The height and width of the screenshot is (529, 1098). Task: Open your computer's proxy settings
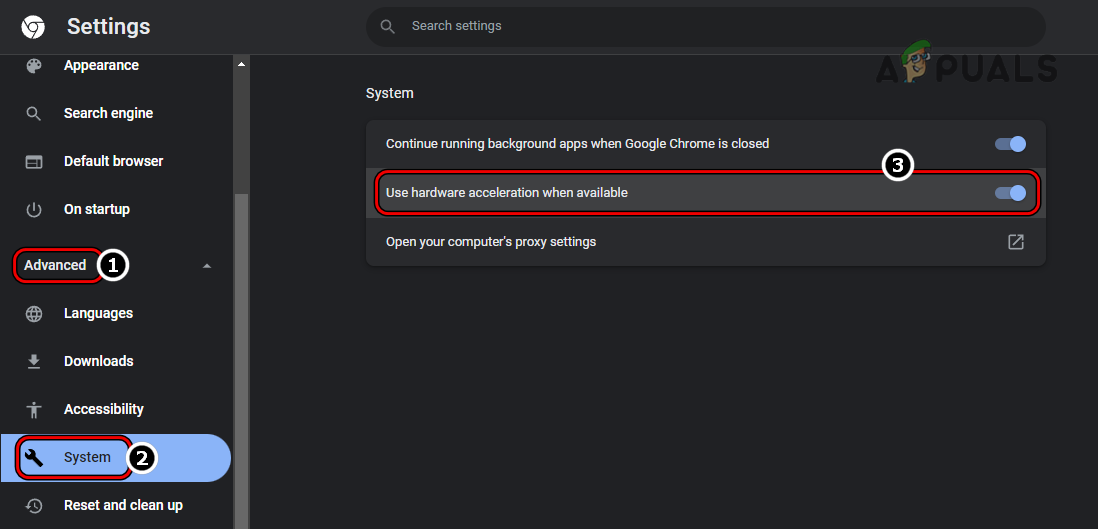tap(490, 241)
